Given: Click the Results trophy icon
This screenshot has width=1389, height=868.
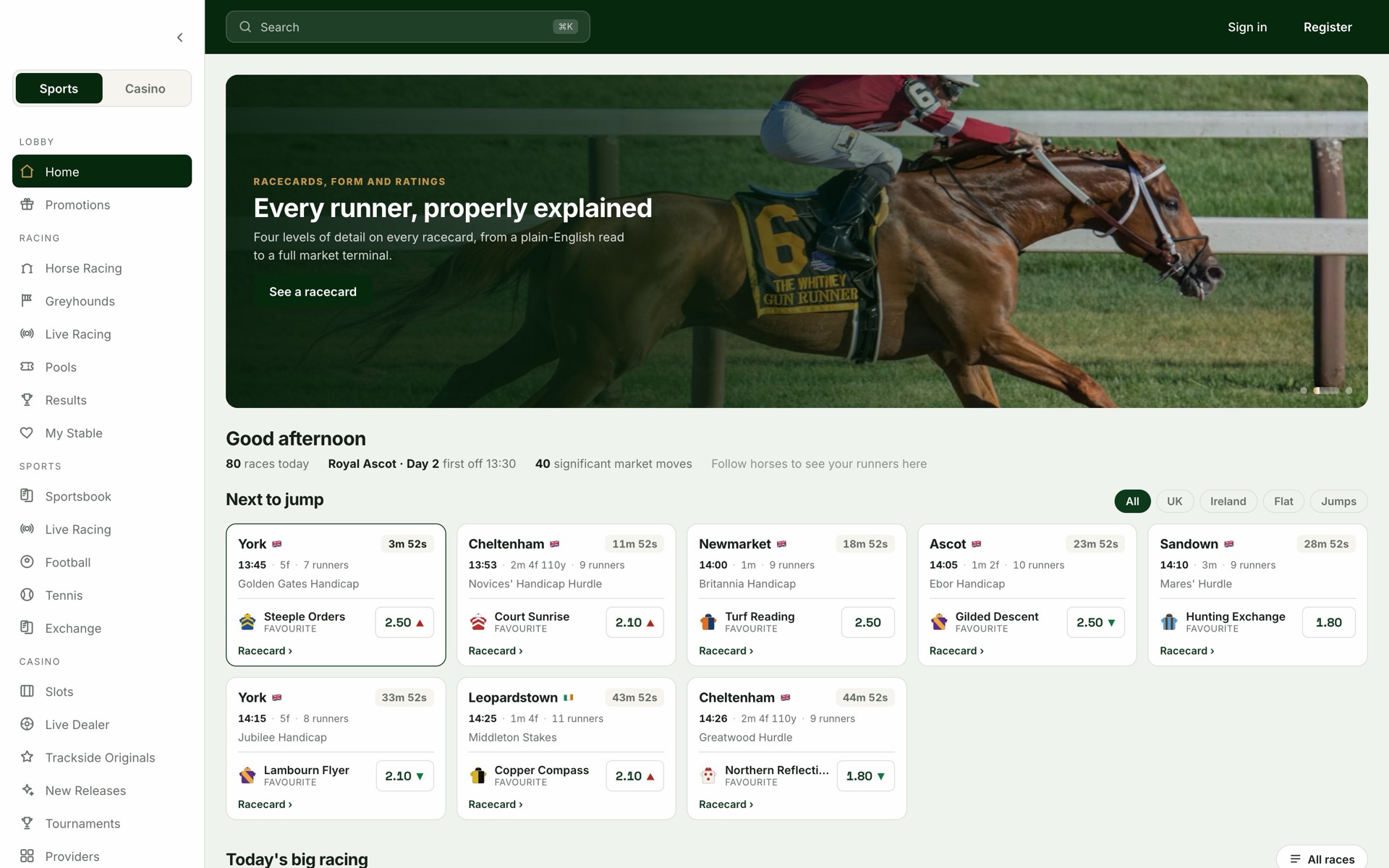Looking at the screenshot, I should [x=27, y=400].
